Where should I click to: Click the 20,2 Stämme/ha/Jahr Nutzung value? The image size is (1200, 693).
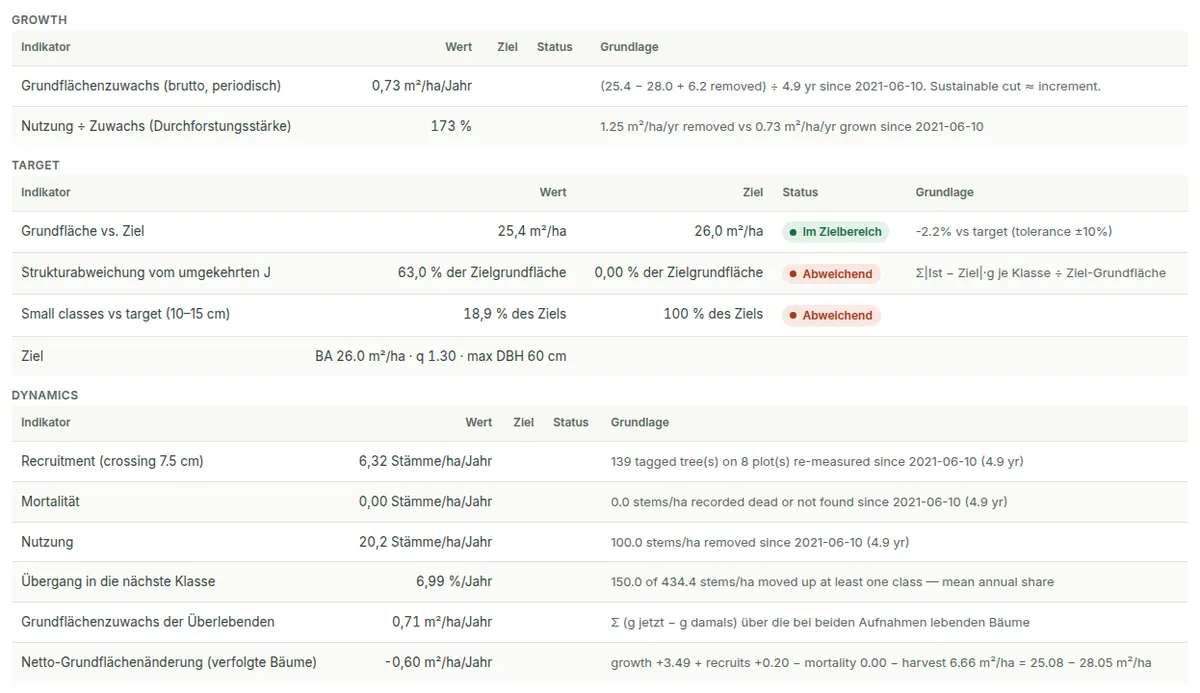coord(425,542)
